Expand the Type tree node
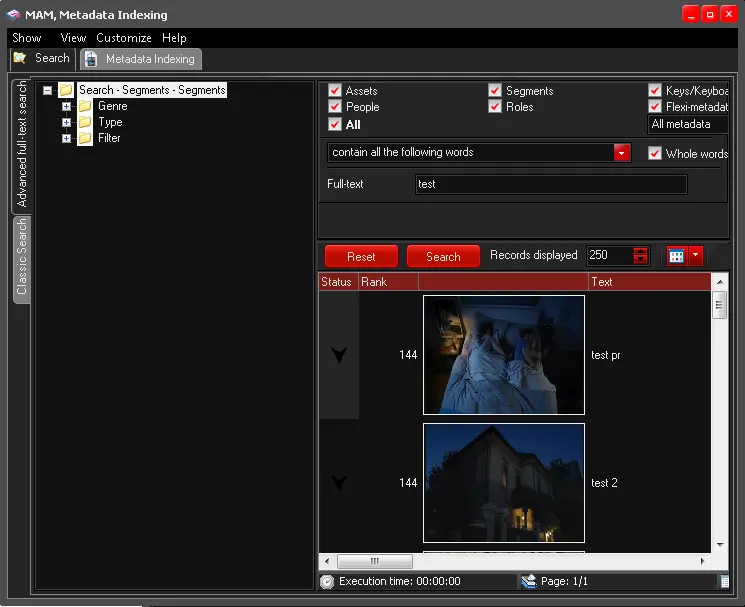The width and height of the screenshot is (745, 607). pos(67,122)
